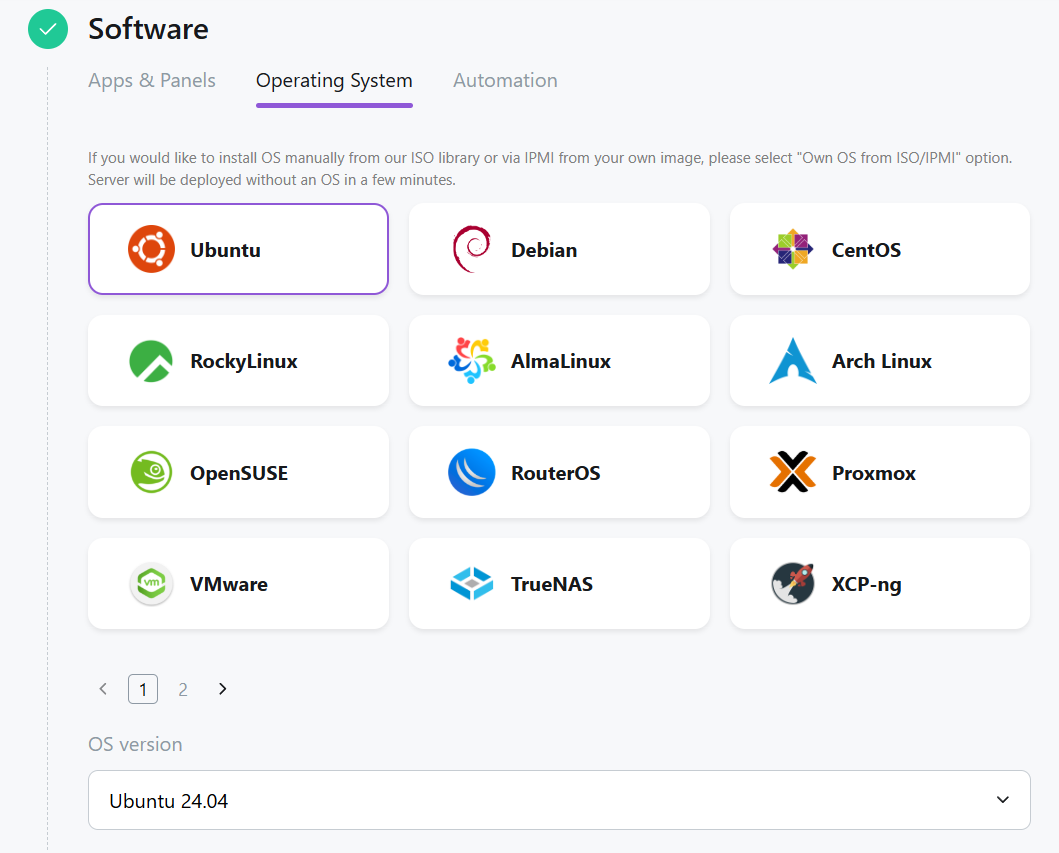Click the XCP-ng rocket icon
This screenshot has width=1059, height=853.
click(792, 584)
